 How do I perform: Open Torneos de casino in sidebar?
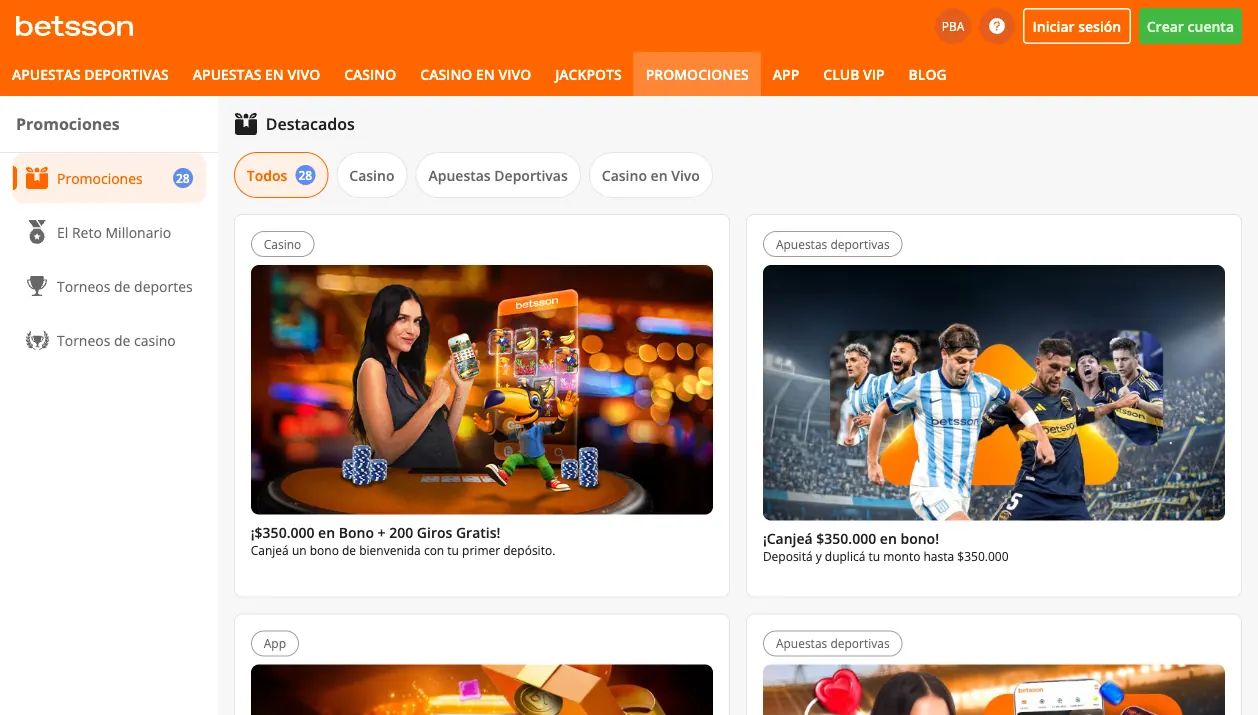point(109,341)
